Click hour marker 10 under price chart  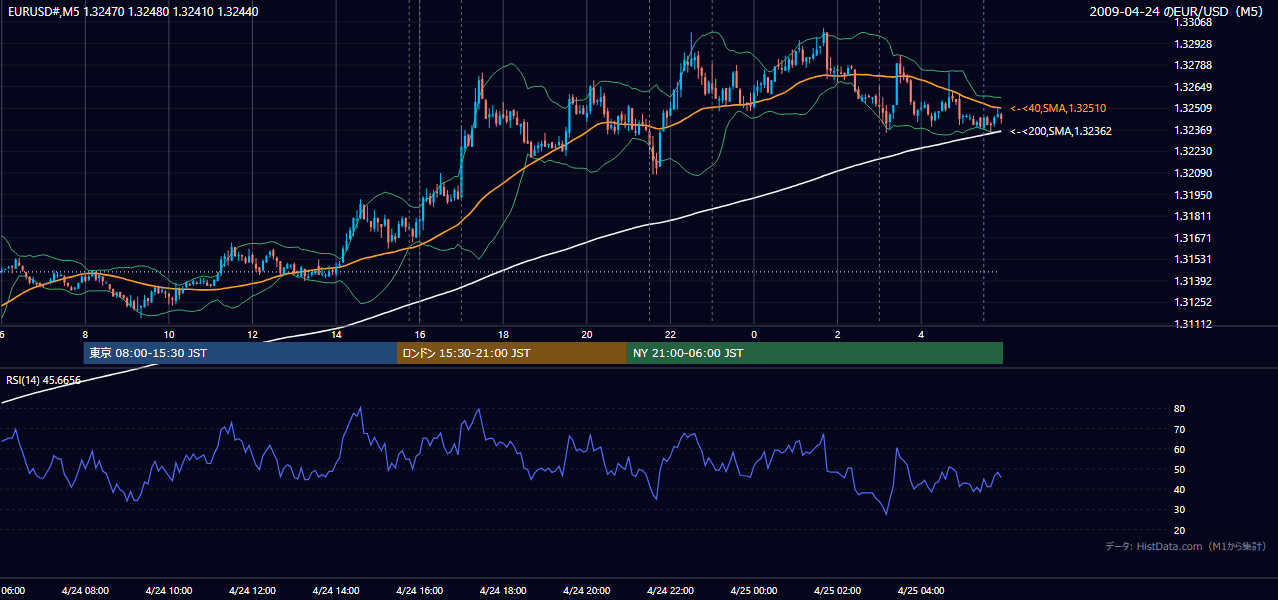pos(169,335)
